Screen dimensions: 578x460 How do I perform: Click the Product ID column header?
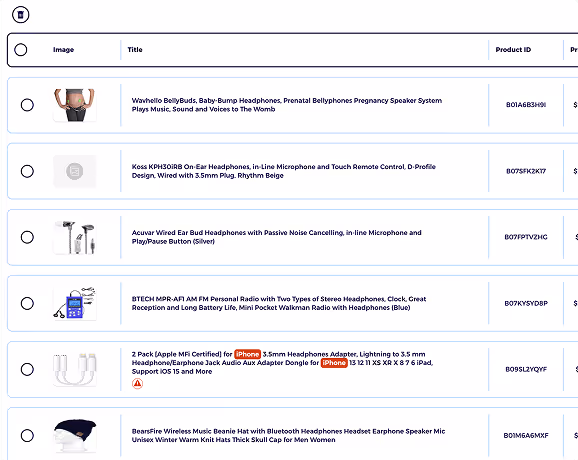pos(513,49)
